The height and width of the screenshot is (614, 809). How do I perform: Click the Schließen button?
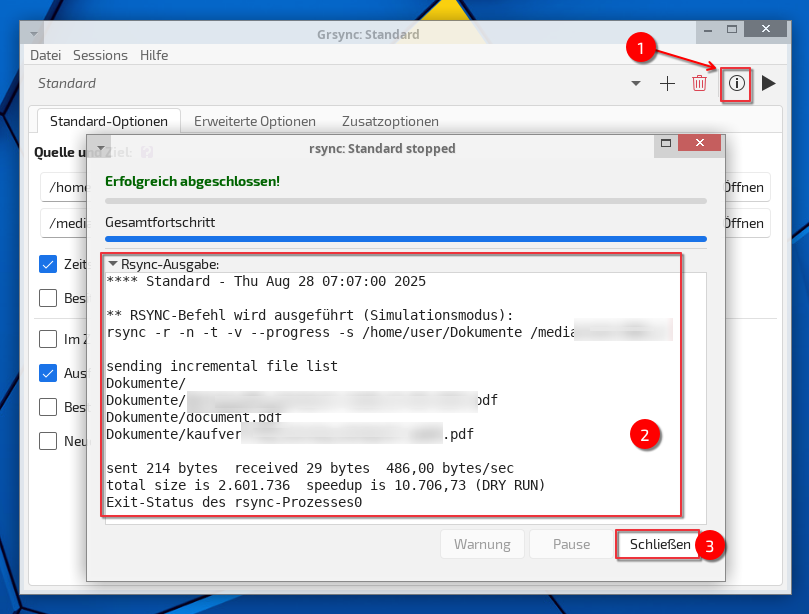pos(660,544)
